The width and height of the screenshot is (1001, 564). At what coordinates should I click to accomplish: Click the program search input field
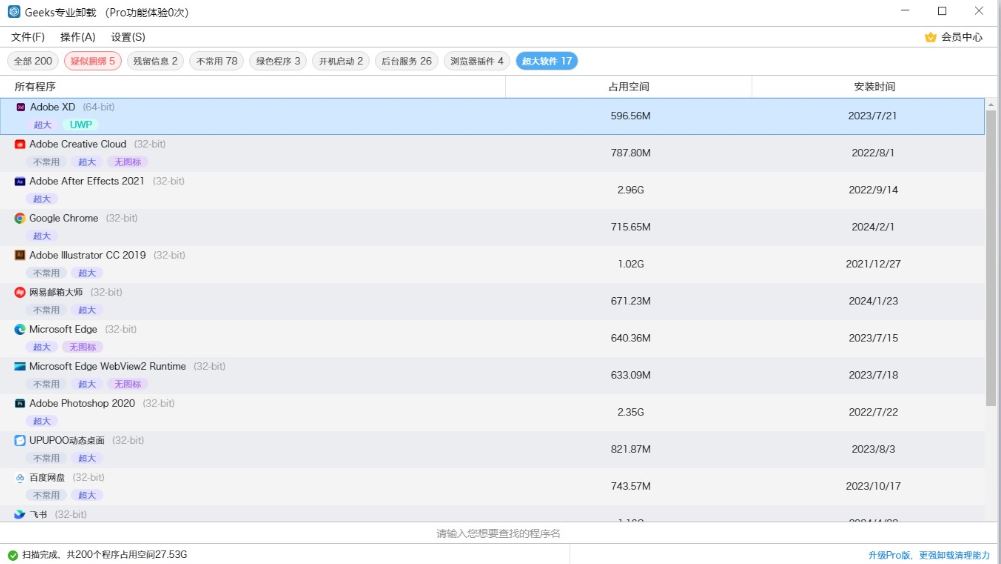498,533
